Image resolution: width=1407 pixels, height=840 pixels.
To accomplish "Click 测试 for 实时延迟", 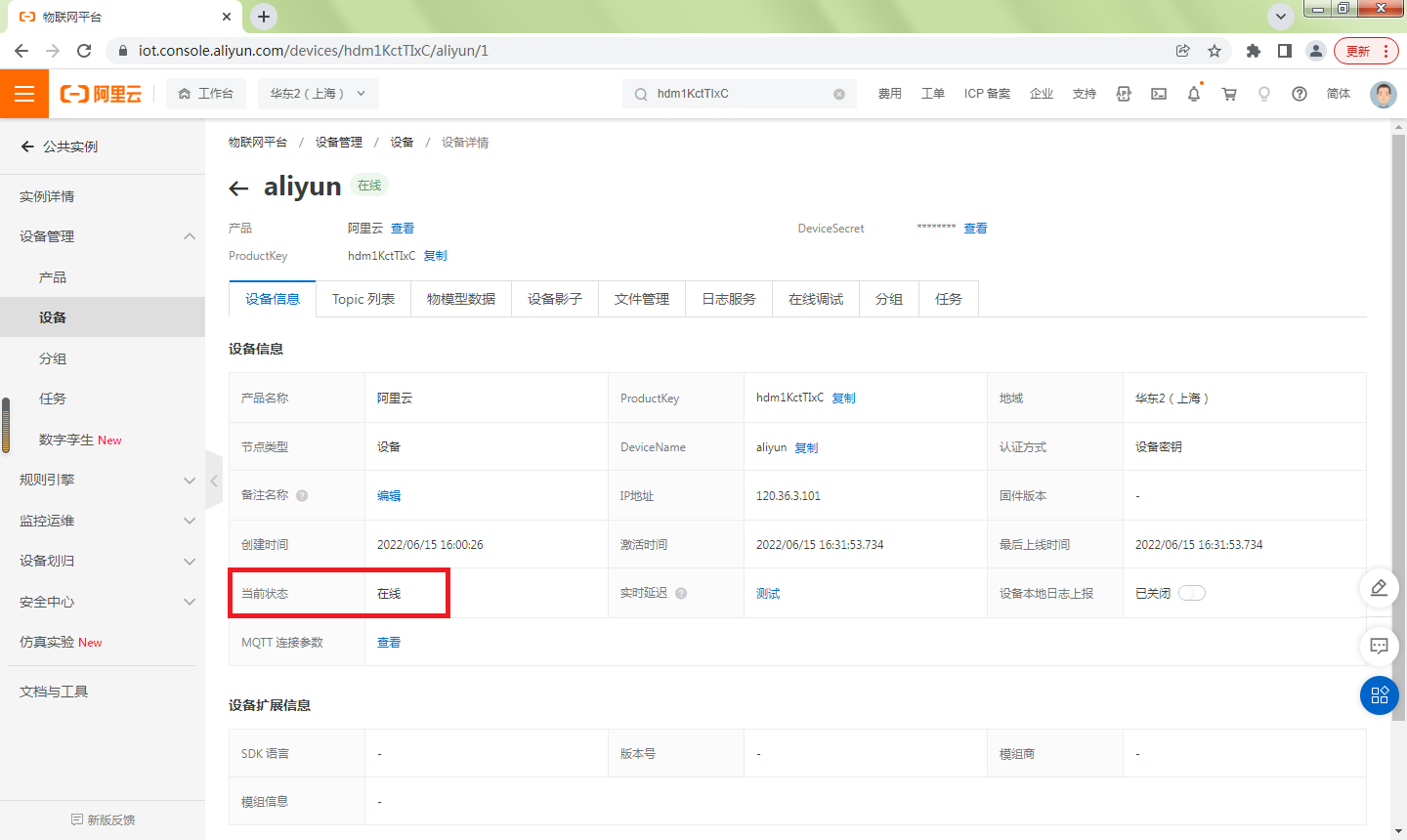I will point(768,594).
